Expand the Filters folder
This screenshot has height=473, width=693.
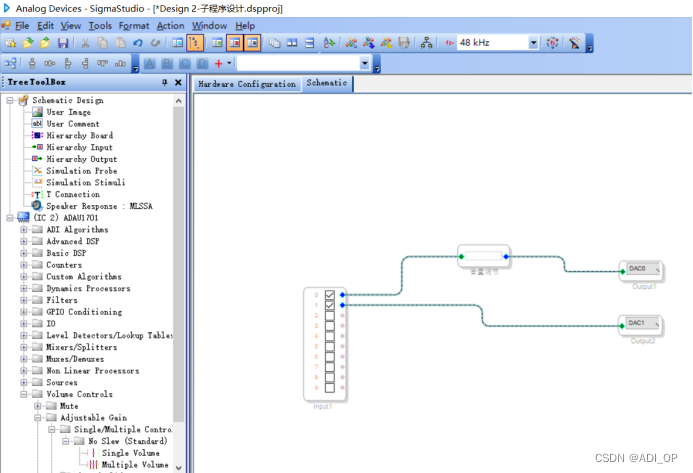point(24,300)
